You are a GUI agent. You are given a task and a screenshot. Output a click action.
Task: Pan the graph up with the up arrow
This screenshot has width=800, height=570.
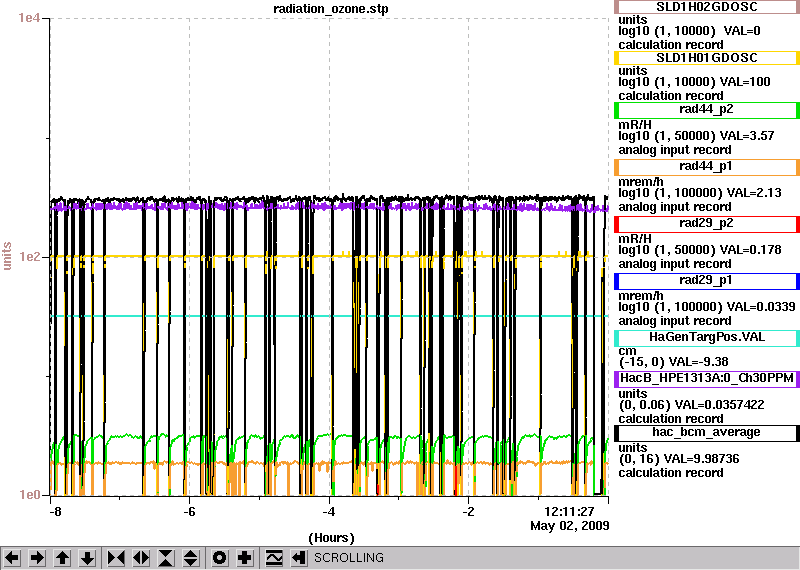tap(62, 558)
